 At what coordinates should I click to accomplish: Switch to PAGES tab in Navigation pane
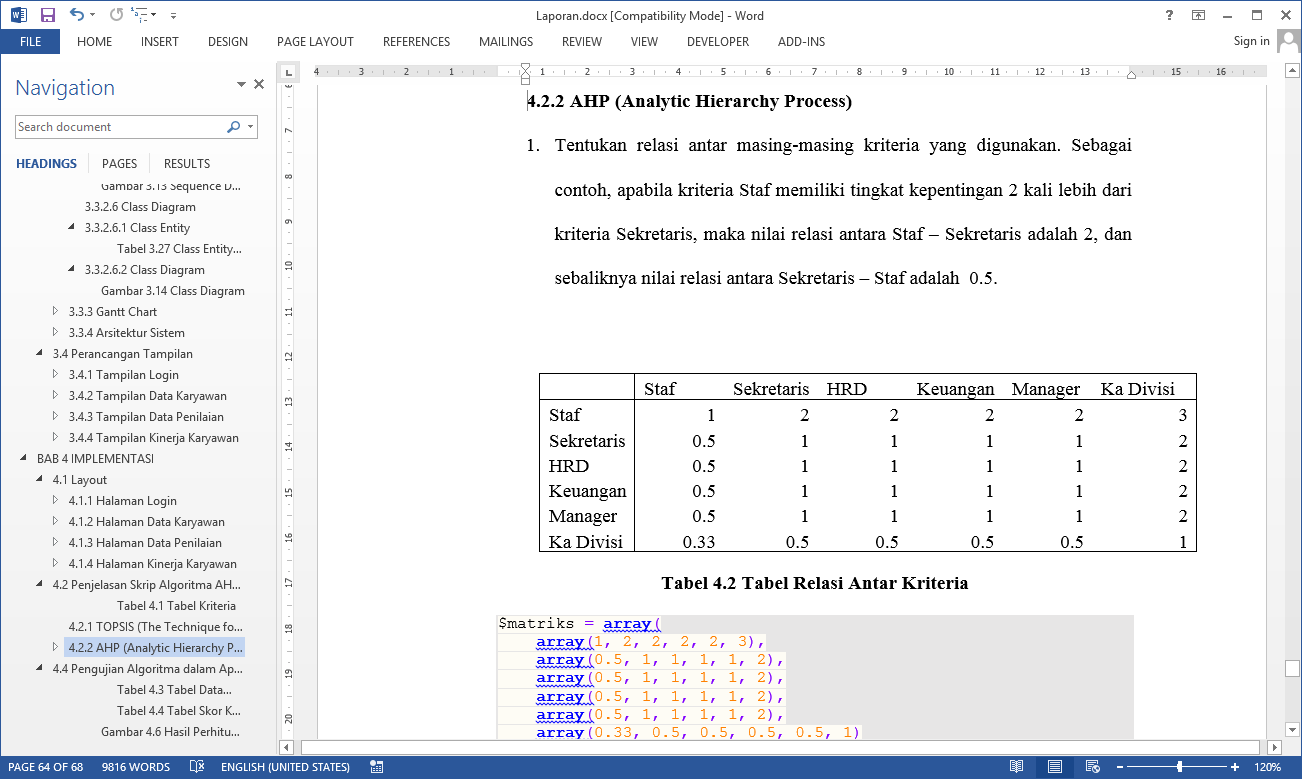119,164
